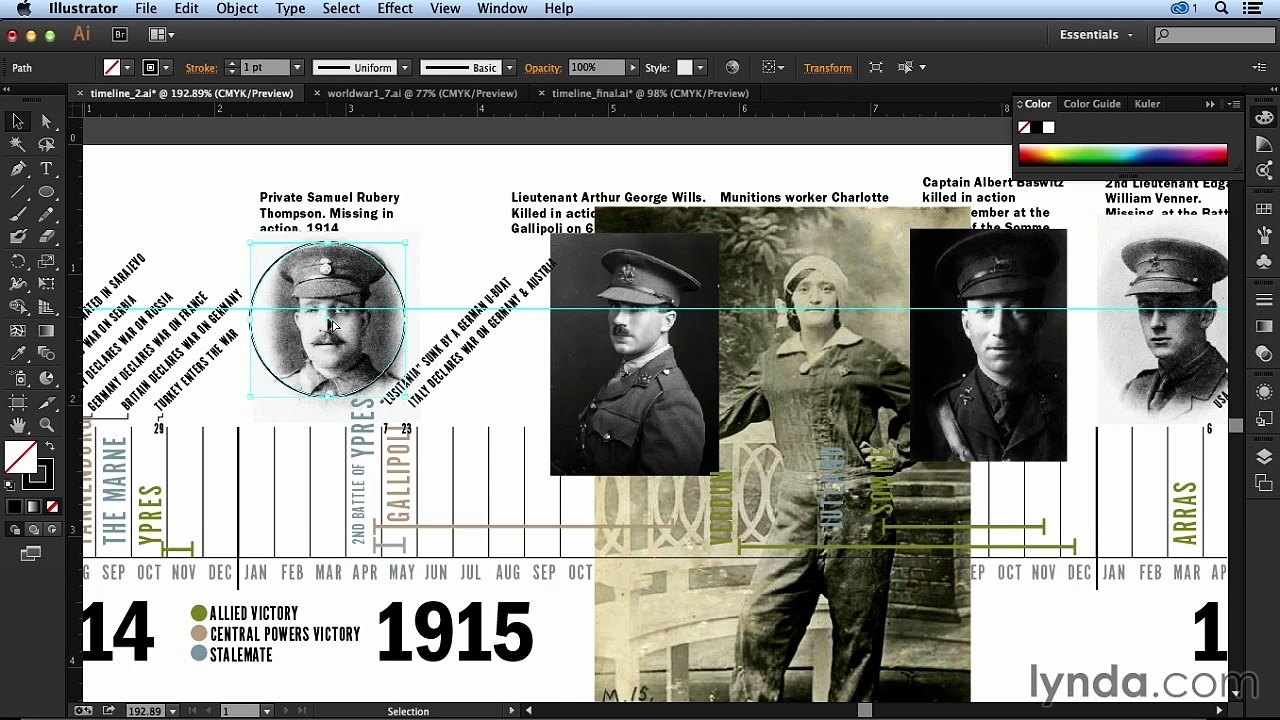The width and height of the screenshot is (1280, 720).
Task: Choose the Width tool
Action: point(18,285)
